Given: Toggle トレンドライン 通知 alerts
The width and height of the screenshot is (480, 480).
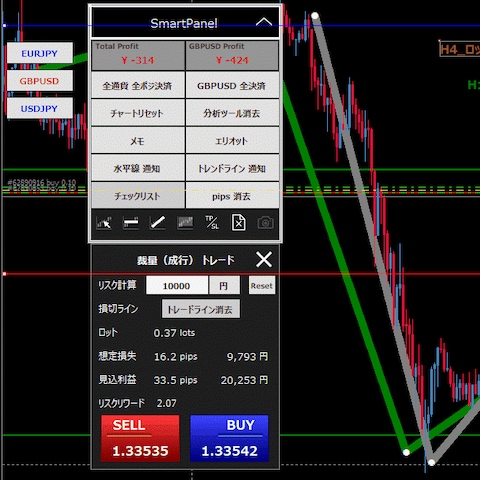Looking at the screenshot, I should coord(232,168).
